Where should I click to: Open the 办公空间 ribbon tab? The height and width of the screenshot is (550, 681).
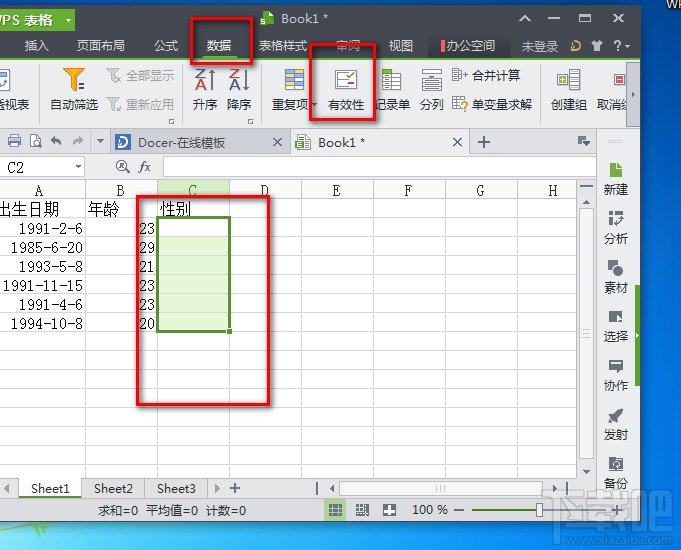[x=468, y=46]
